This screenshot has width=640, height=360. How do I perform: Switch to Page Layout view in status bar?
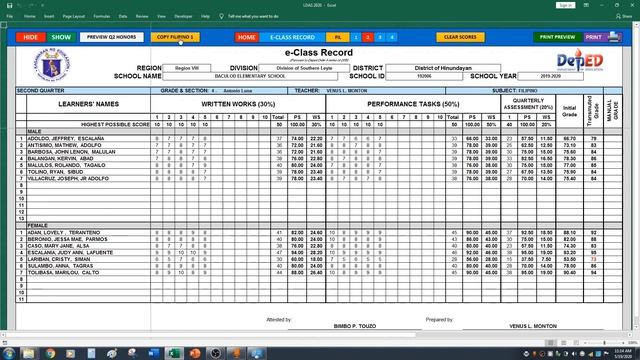pos(563,343)
